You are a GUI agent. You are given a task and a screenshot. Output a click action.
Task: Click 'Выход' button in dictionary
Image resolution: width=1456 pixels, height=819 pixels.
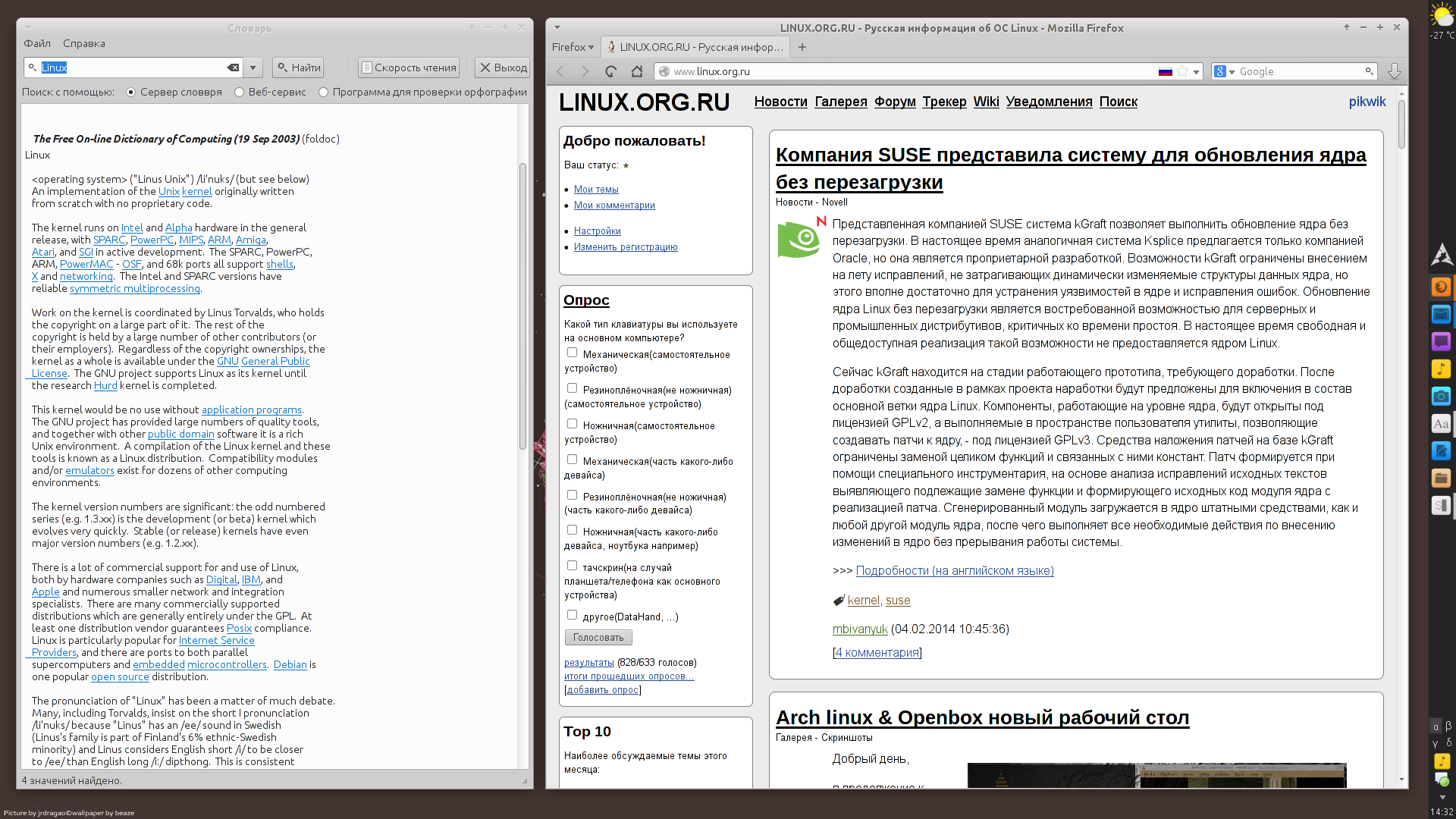[x=502, y=67]
